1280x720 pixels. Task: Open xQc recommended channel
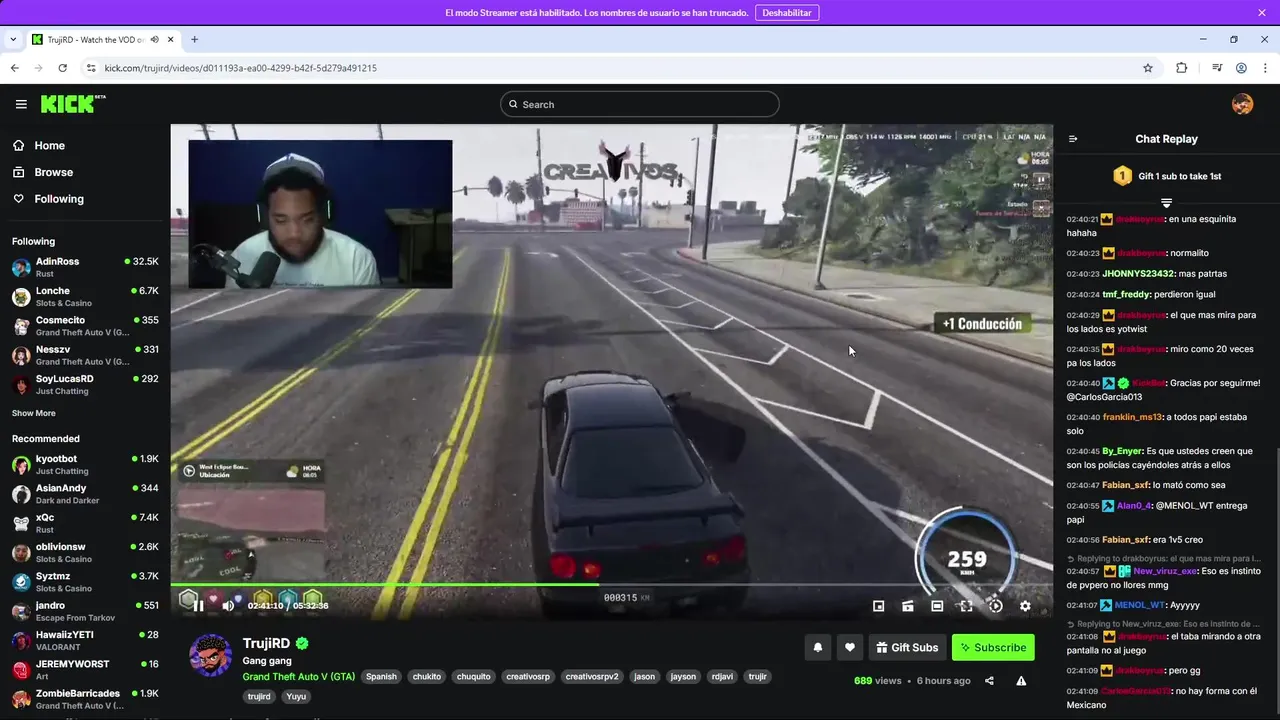[x=85, y=523]
